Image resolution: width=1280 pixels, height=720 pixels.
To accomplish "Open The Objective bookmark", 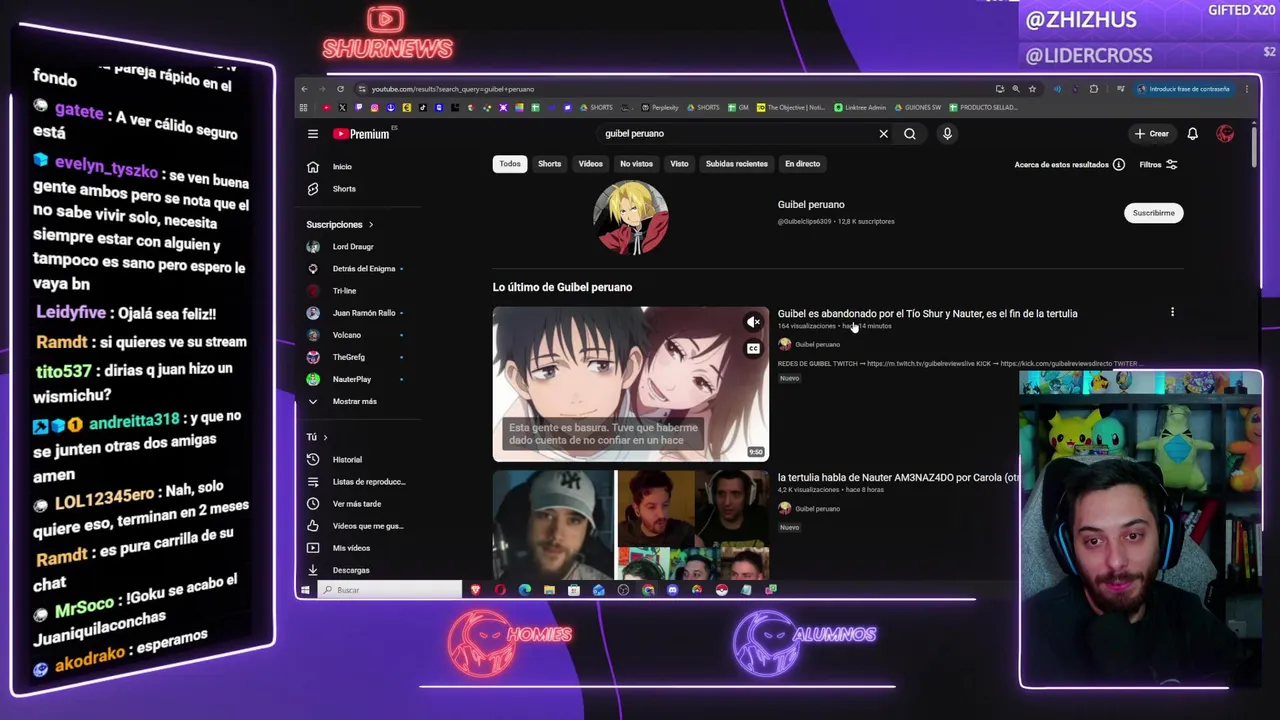I will click(x=791, y=108).
